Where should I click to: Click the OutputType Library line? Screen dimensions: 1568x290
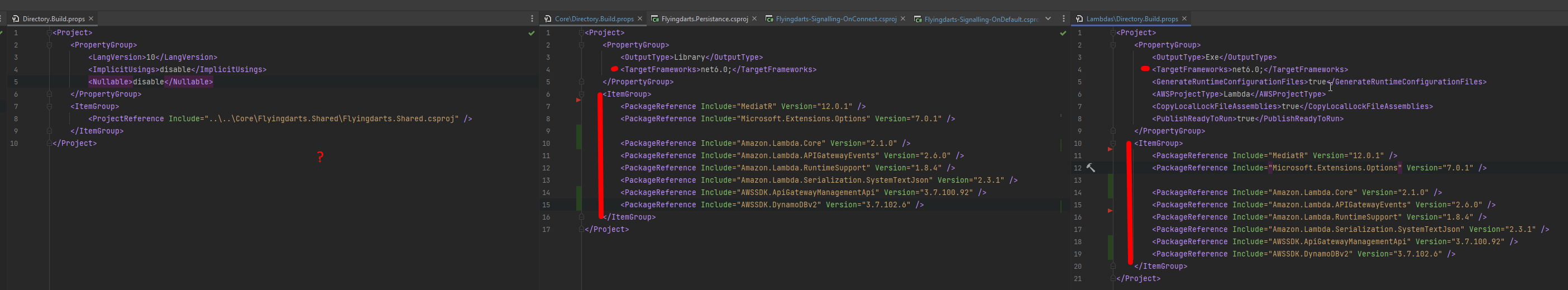tap(691, 57)
